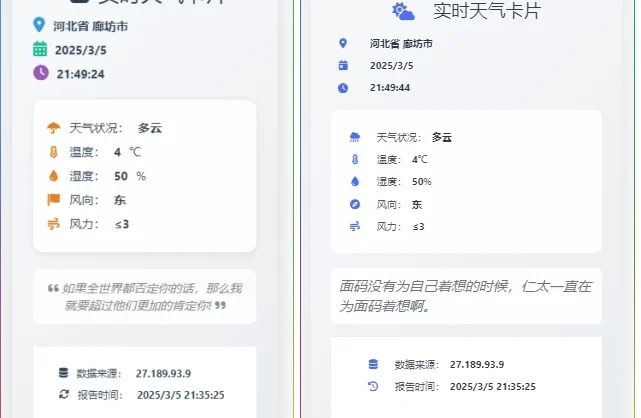Click right card report time 2025/3/5 21:35:25
641x418 pixels.
pos(493,386)
